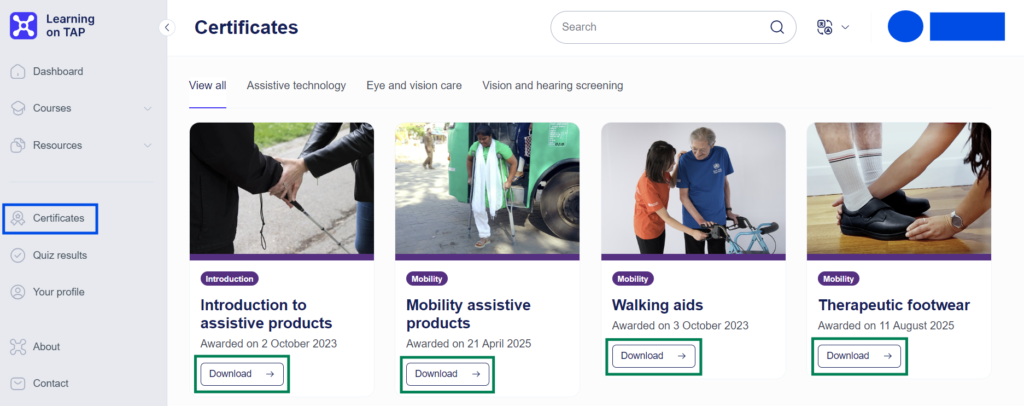Click the Quiz results checkmark icon

(x=18, y=255)
